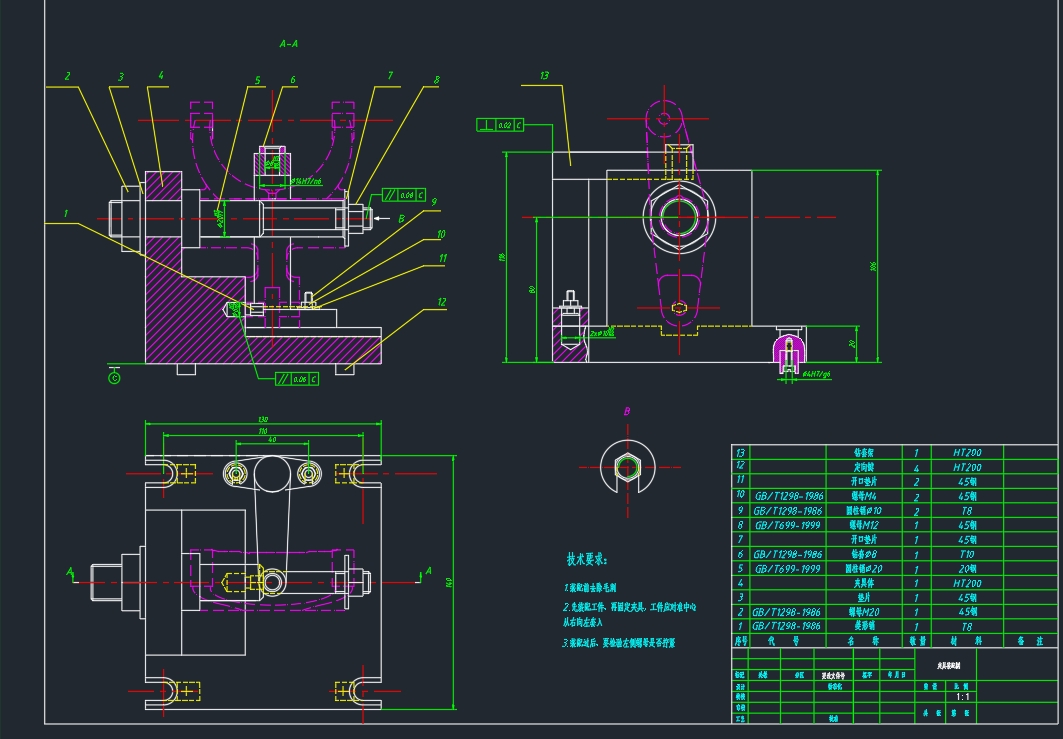Image resolution: width=1063 pixels, height=739 pixels.
Task: Click the datum C circle symbol
Action: click(114, 378)
